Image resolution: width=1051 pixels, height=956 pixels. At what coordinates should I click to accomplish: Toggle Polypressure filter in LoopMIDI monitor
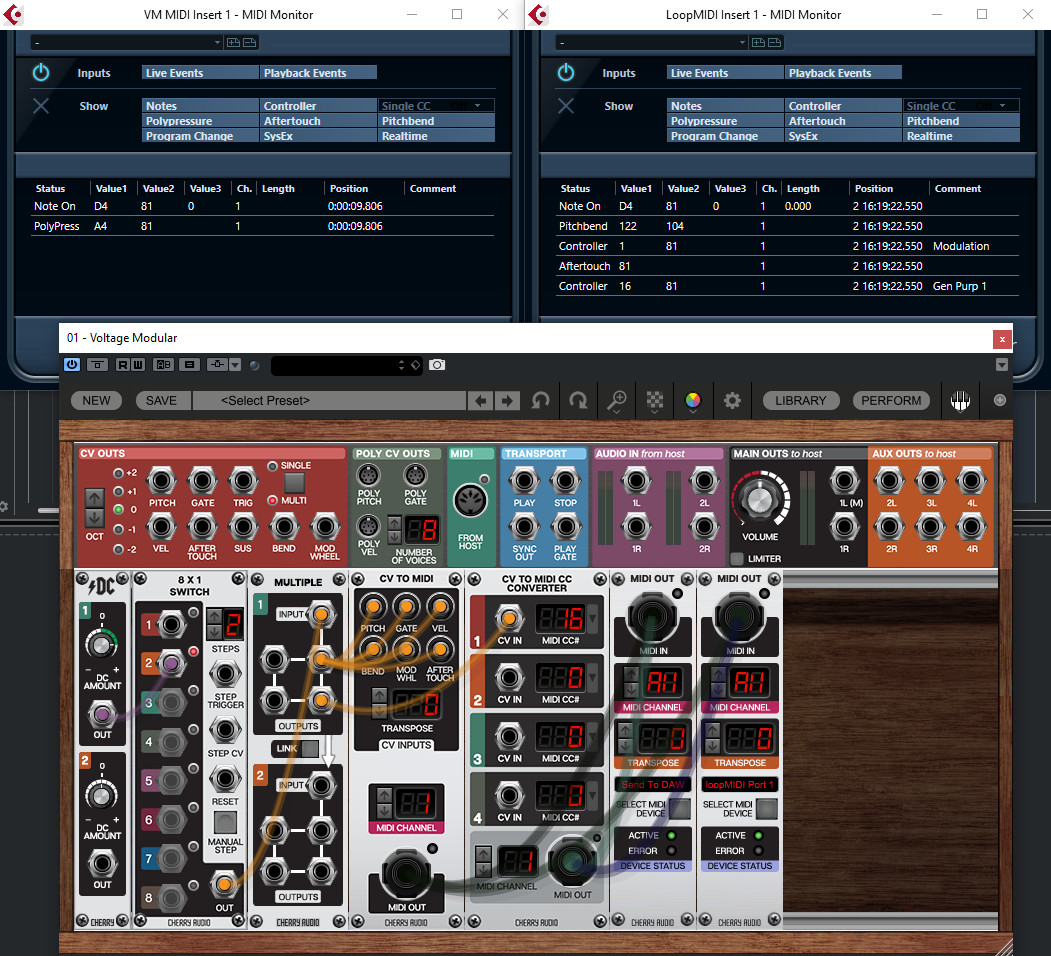click(725, 121)
